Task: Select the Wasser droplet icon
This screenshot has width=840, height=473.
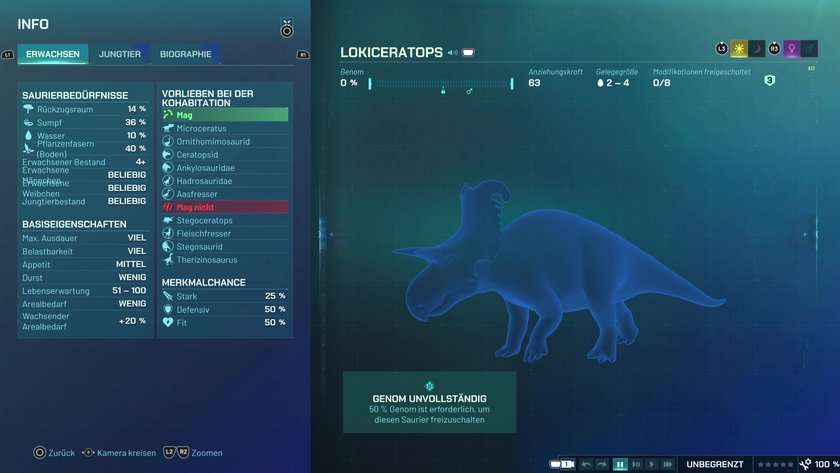Action: click(x=28, y=135)
